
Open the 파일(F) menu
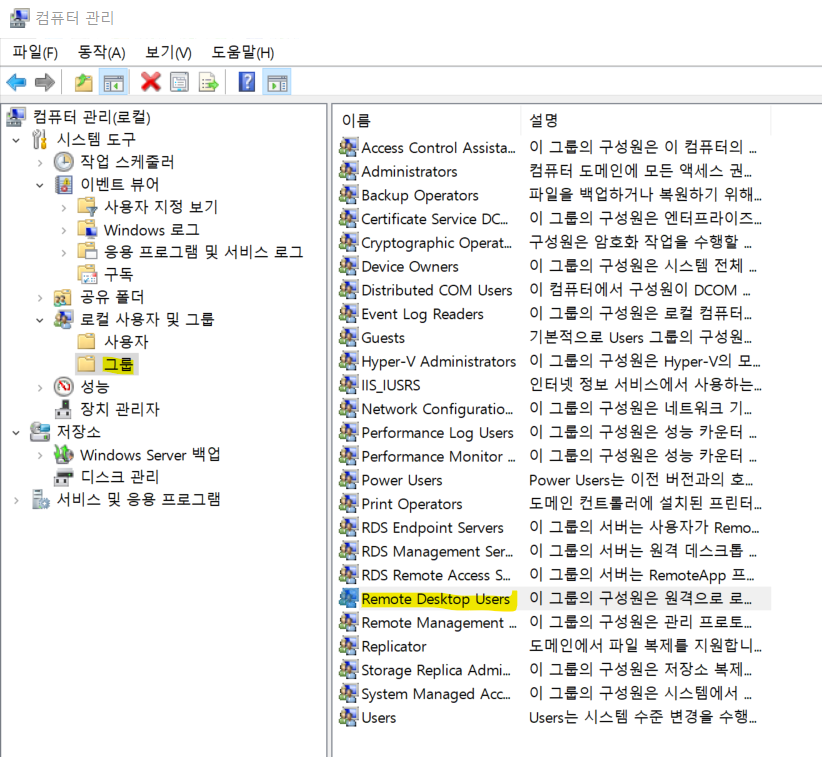[35, 52]
